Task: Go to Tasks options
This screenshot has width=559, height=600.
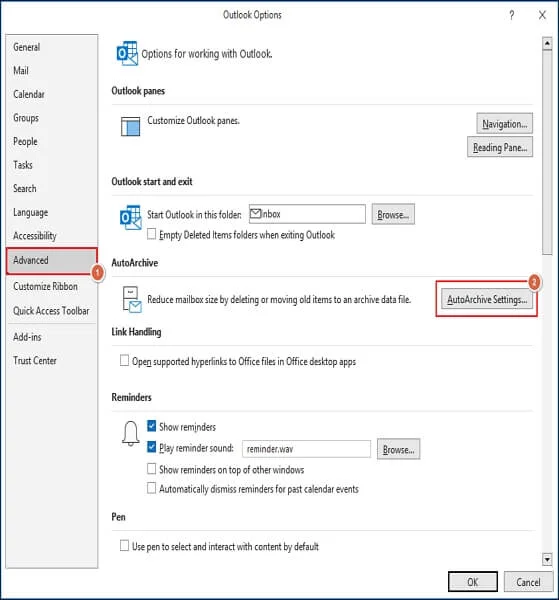Action: (52, 165)
